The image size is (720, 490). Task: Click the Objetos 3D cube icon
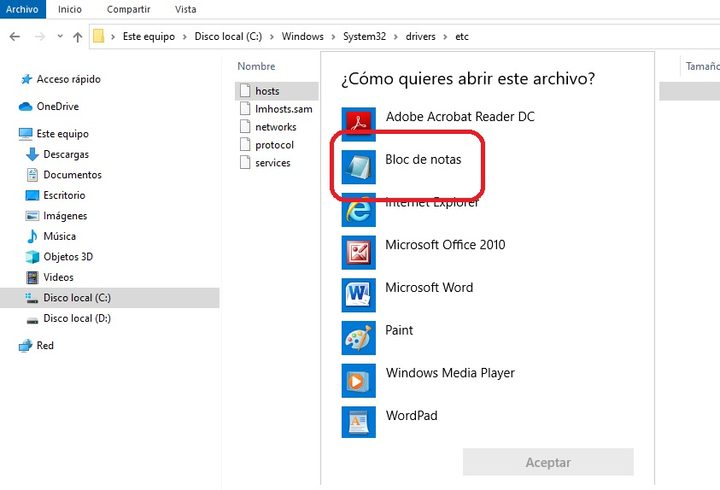(x=32, y=257)
